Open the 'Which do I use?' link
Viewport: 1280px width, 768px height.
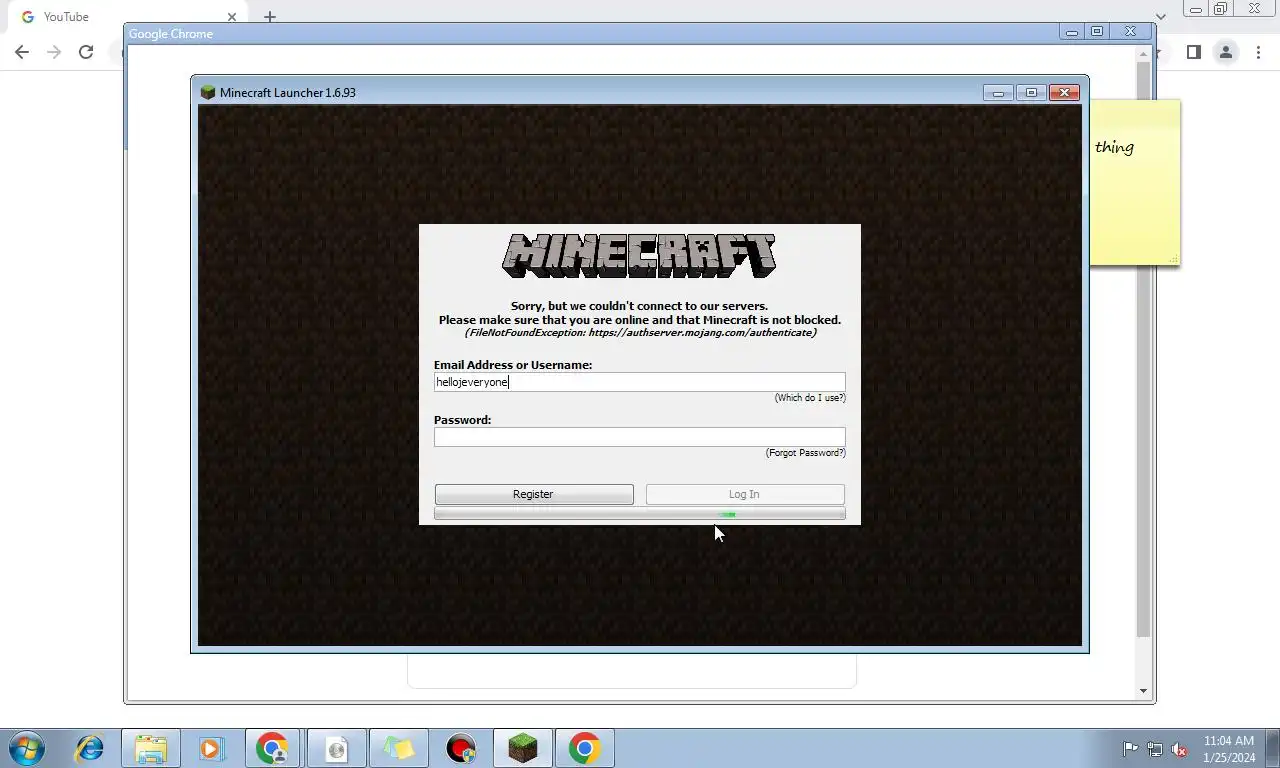(810, 398)
